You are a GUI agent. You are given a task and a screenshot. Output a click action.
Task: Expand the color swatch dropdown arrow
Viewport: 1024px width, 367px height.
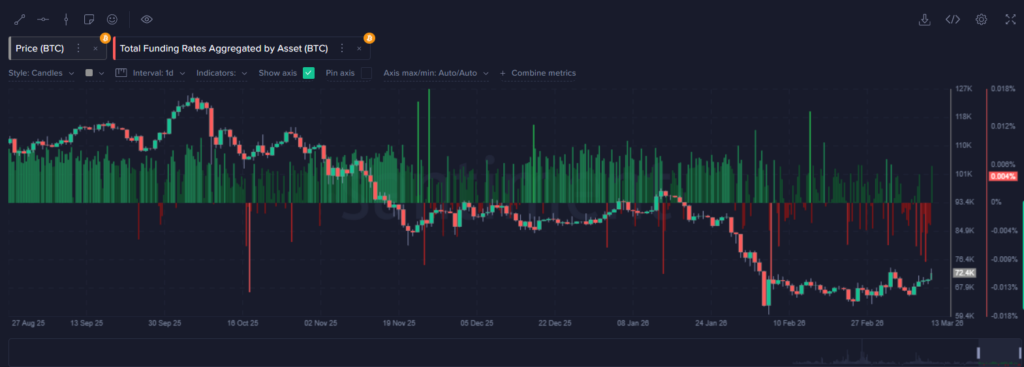[x=101, y=73]
